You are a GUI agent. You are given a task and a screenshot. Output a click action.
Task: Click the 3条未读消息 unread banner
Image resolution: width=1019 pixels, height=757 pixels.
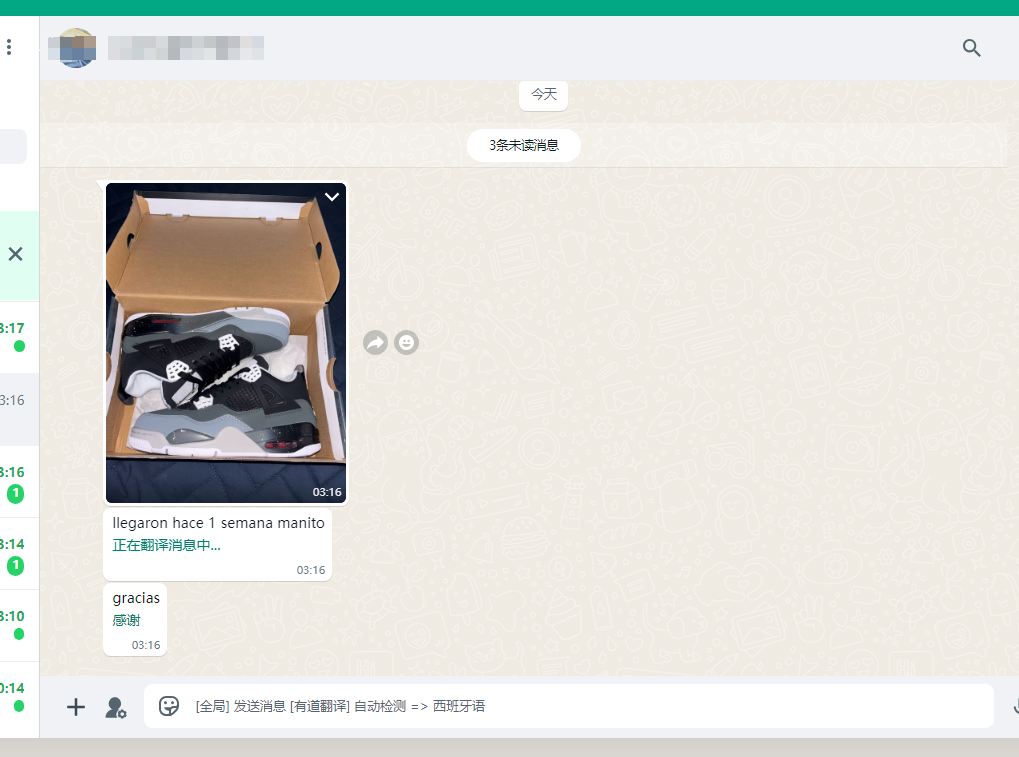(x=523, y=145)
